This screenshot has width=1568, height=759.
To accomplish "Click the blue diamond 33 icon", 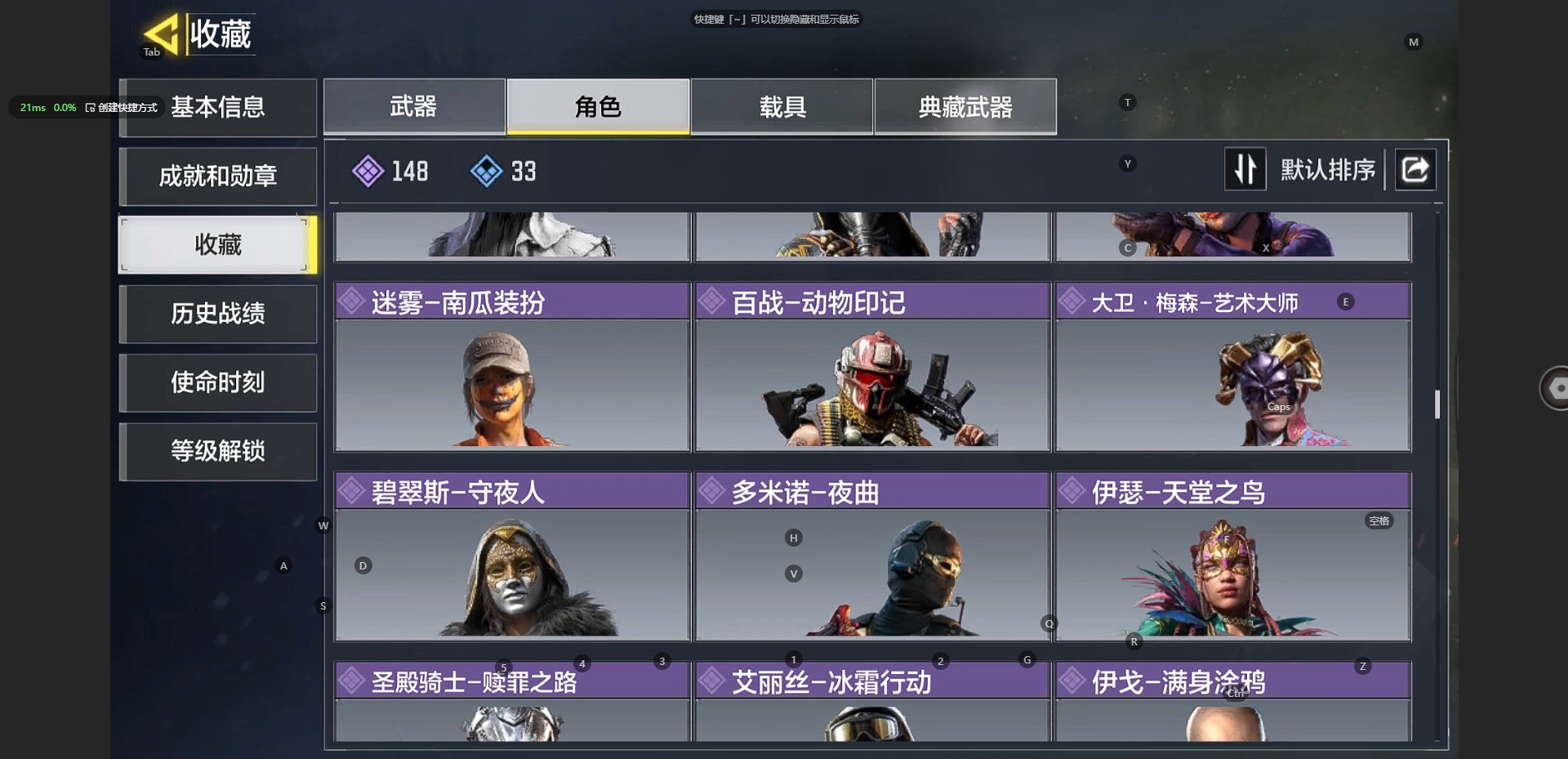I will (x=486, y=172).
